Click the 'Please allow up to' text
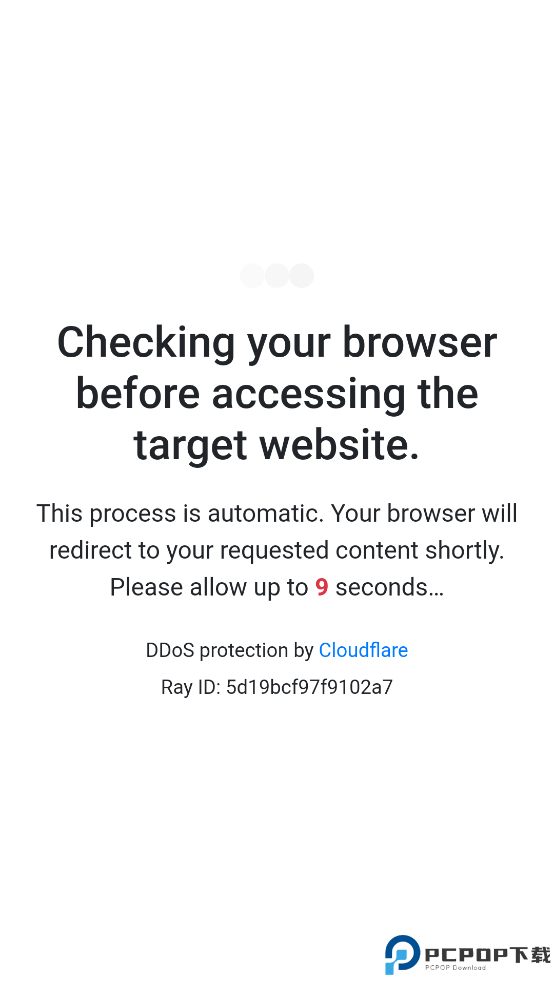 coord(209,587)
